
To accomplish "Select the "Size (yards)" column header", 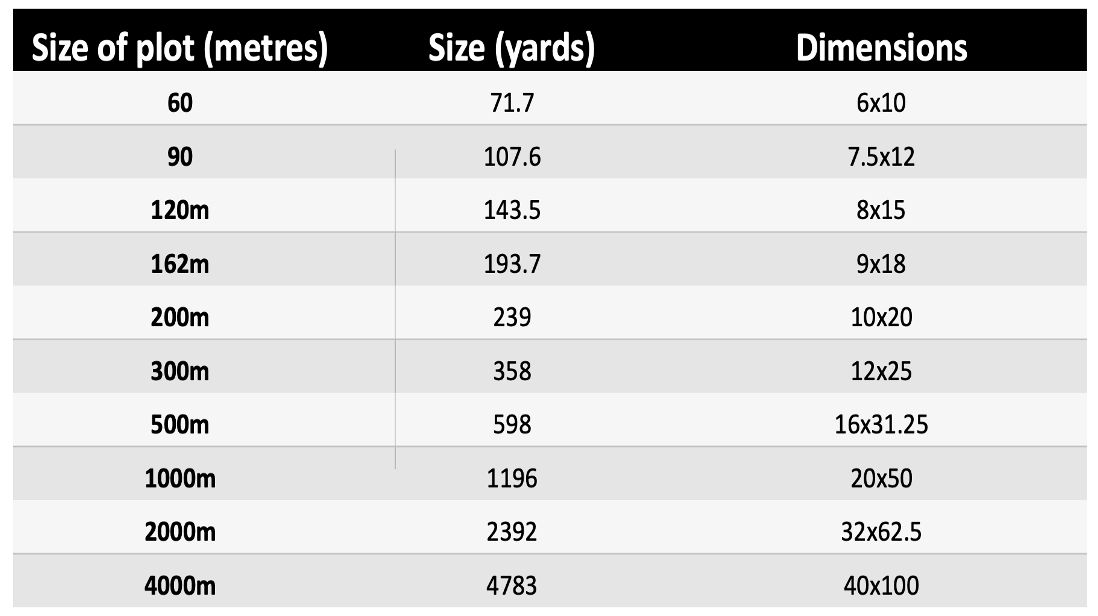I will click(511, 48).
